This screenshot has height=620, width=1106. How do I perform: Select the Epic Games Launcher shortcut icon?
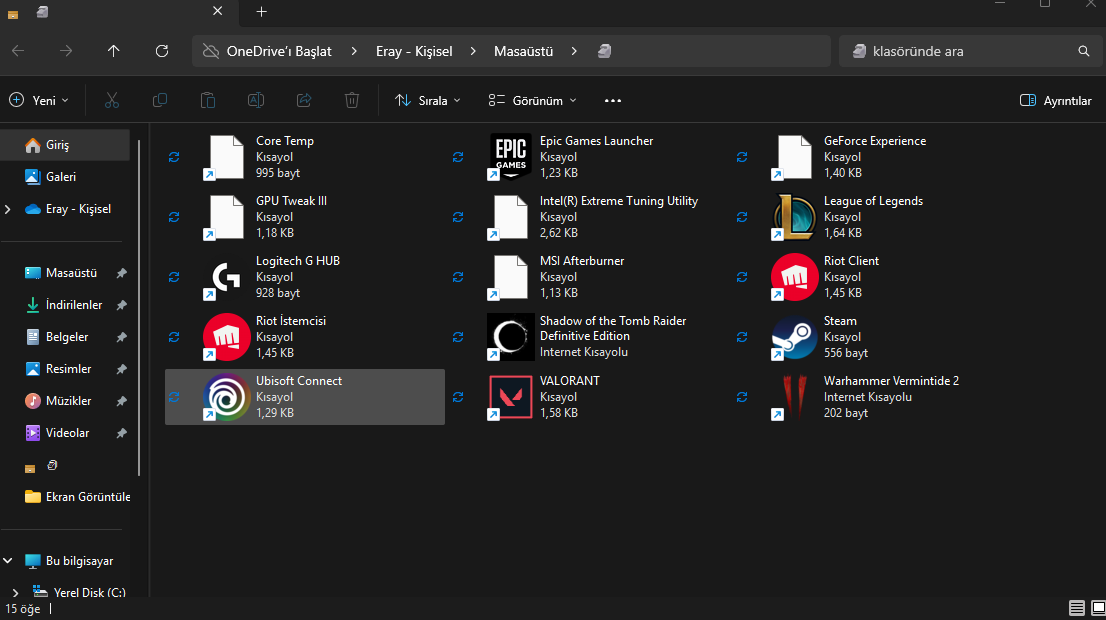pyautogui.click(x=510, y=157)
